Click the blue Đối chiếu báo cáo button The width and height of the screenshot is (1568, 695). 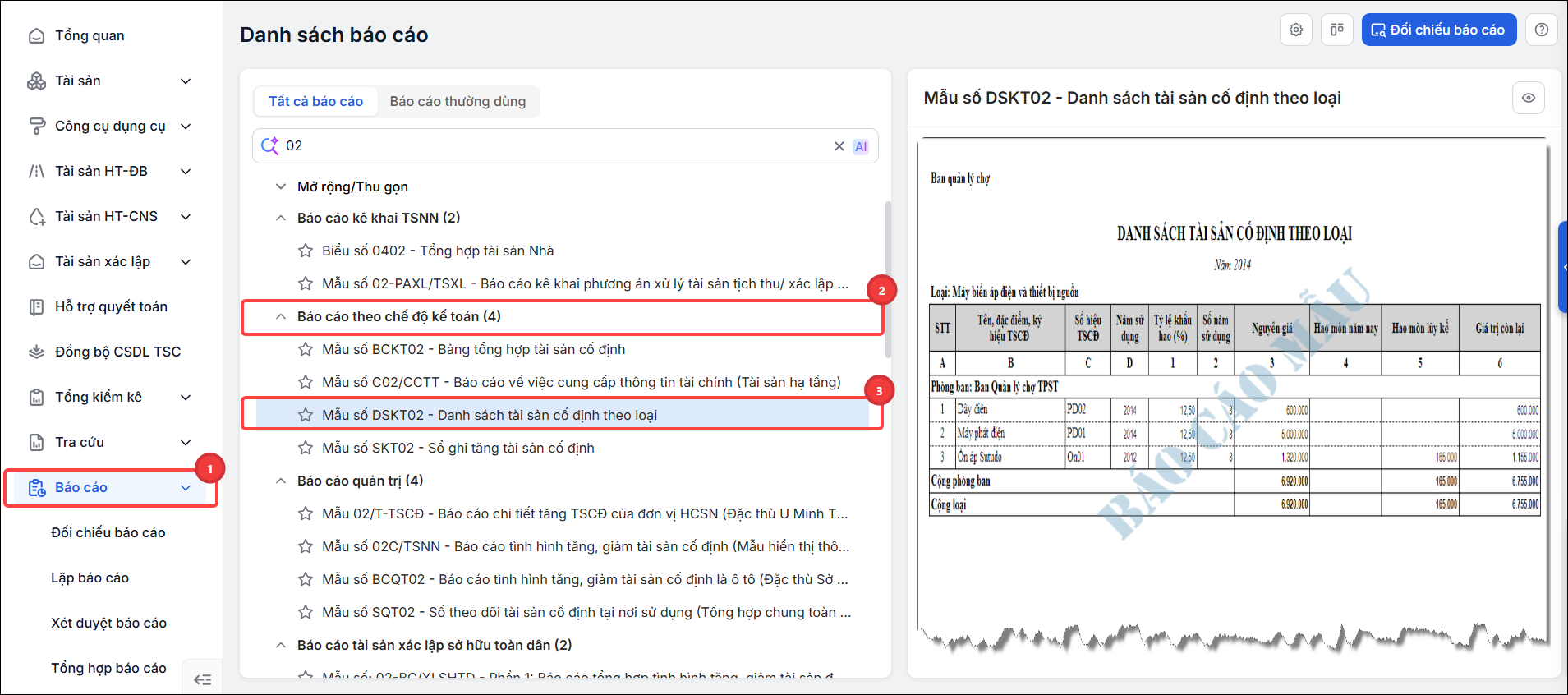[1439, 30]
